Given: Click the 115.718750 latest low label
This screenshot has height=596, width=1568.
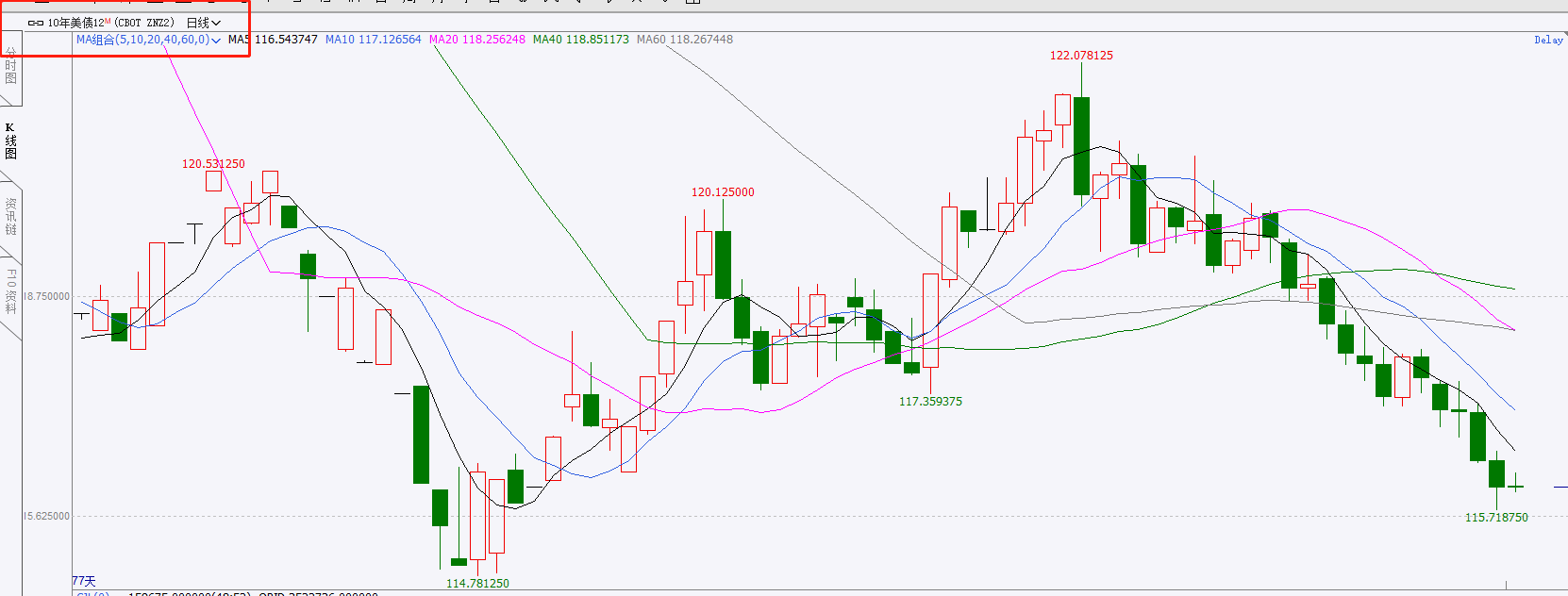Looking at the screenshot, I should [x=1496, y=518].
